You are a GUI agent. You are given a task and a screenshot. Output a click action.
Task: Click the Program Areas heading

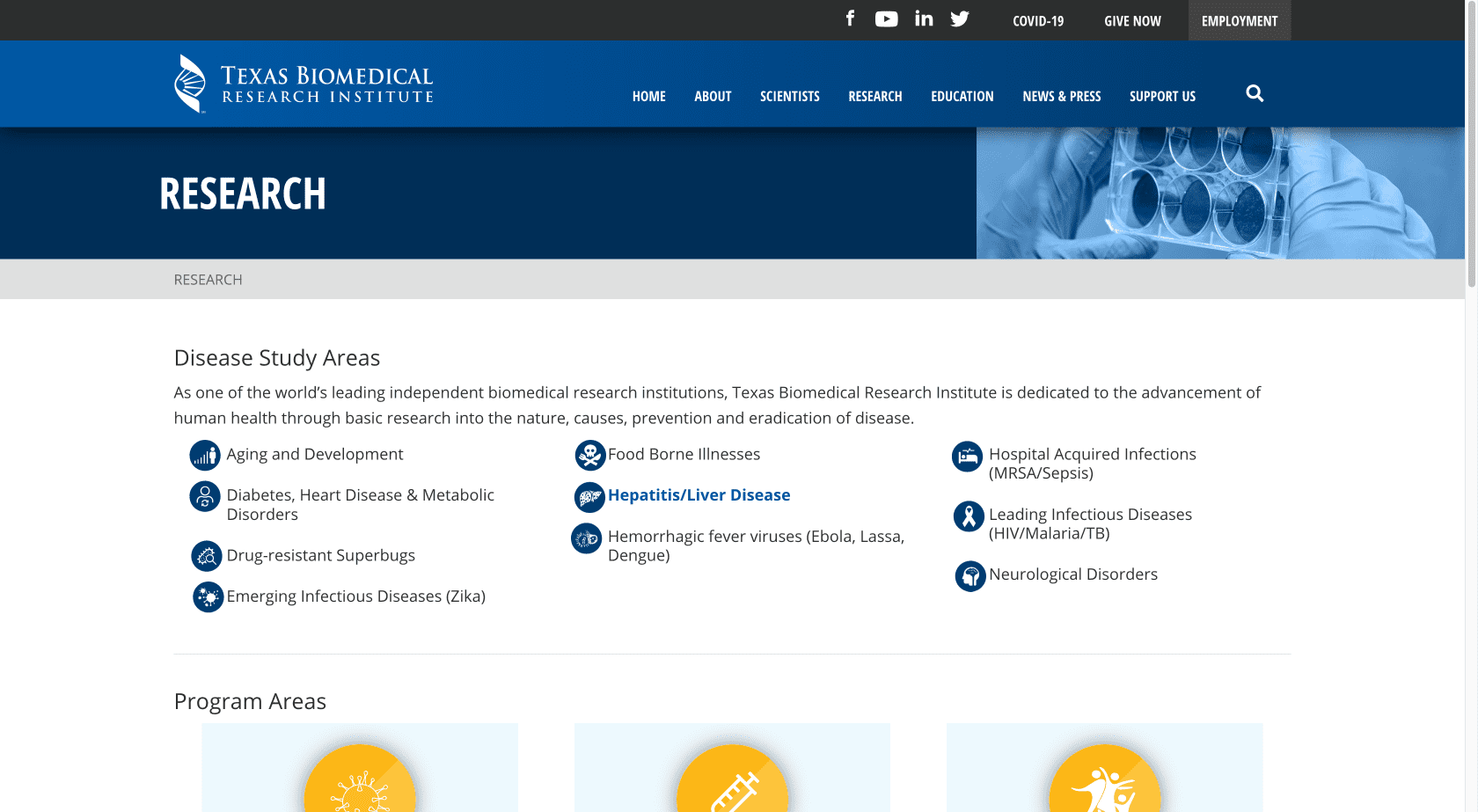(250, 701)
